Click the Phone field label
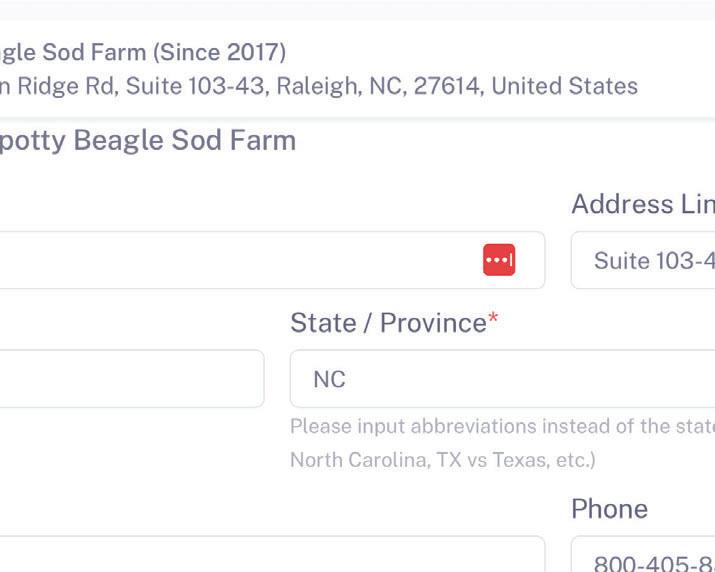 point(609,509)
